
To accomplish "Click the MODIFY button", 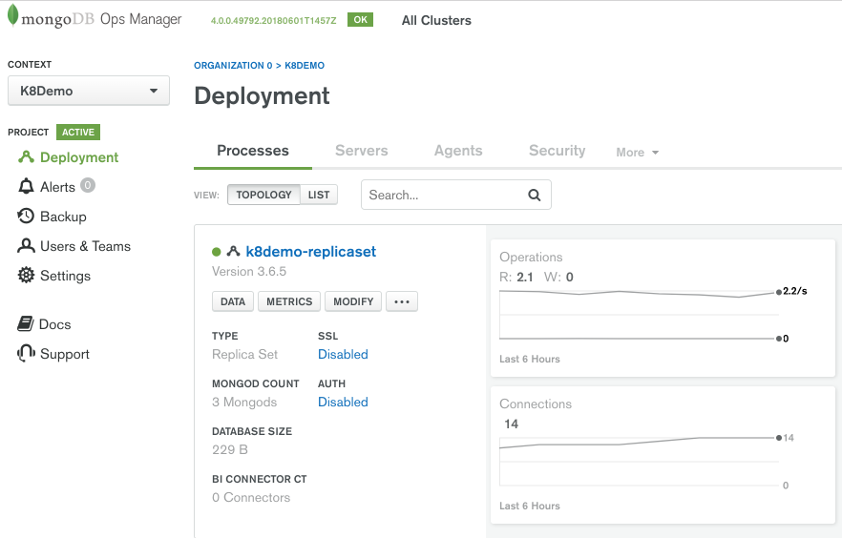I will tap(353, 301).
